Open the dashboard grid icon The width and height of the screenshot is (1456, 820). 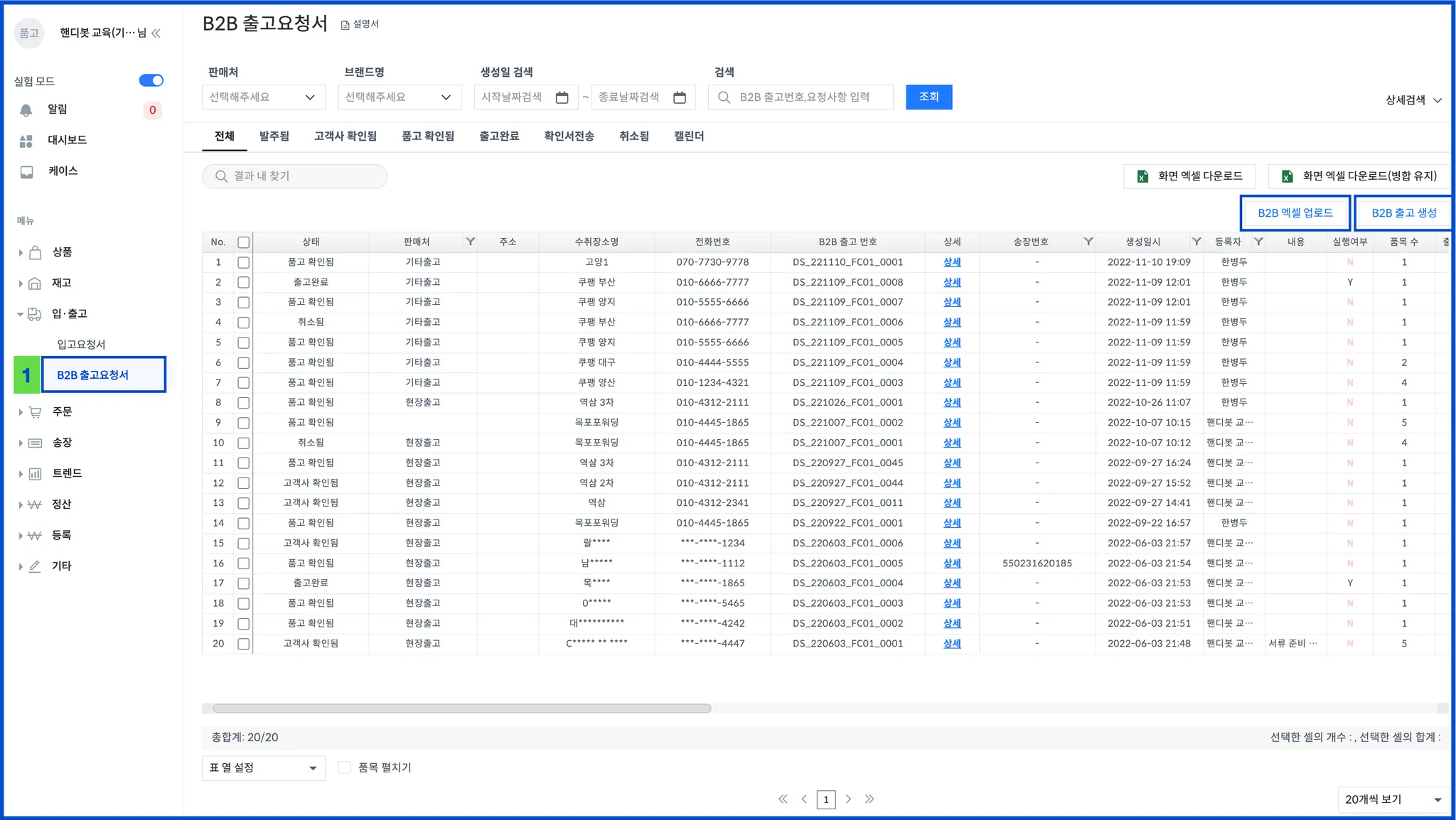[26, 141]
